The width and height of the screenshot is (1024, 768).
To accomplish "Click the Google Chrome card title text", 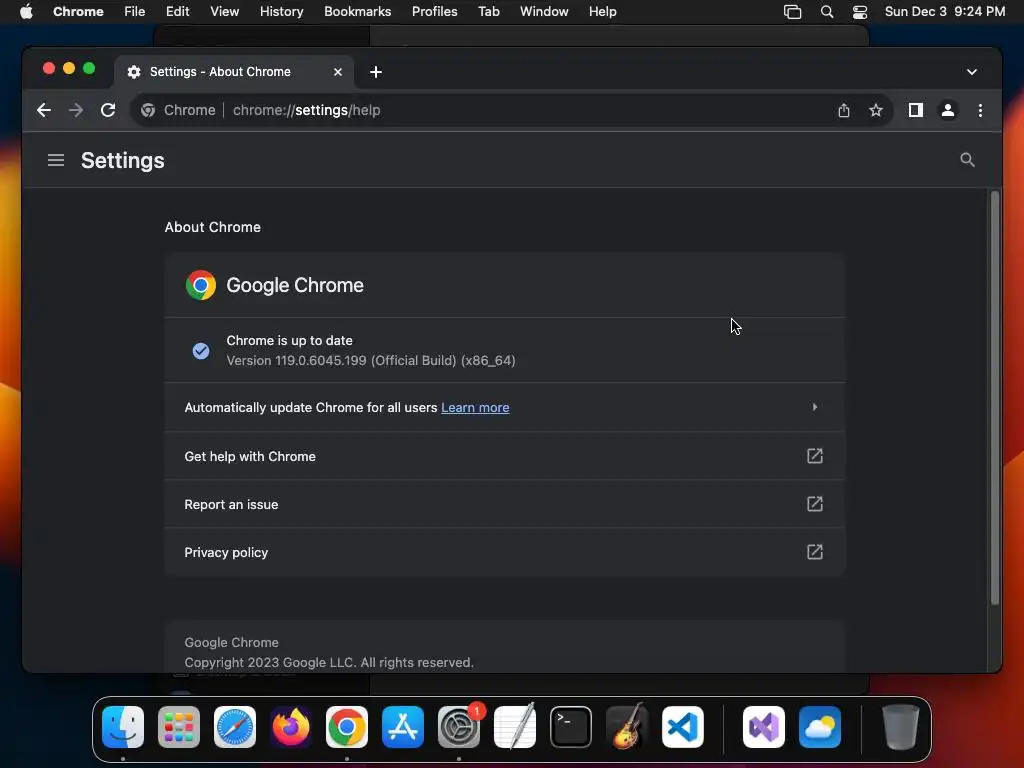I will tap(295, 285).
